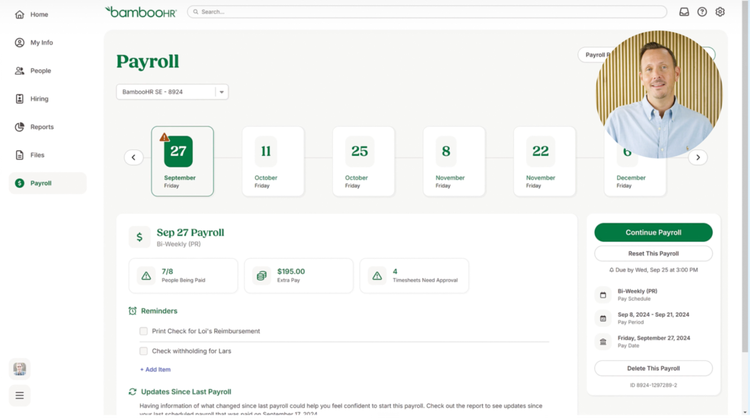Show earlier pay dates with left arrow
750x419 pixels.
point(133,157)
